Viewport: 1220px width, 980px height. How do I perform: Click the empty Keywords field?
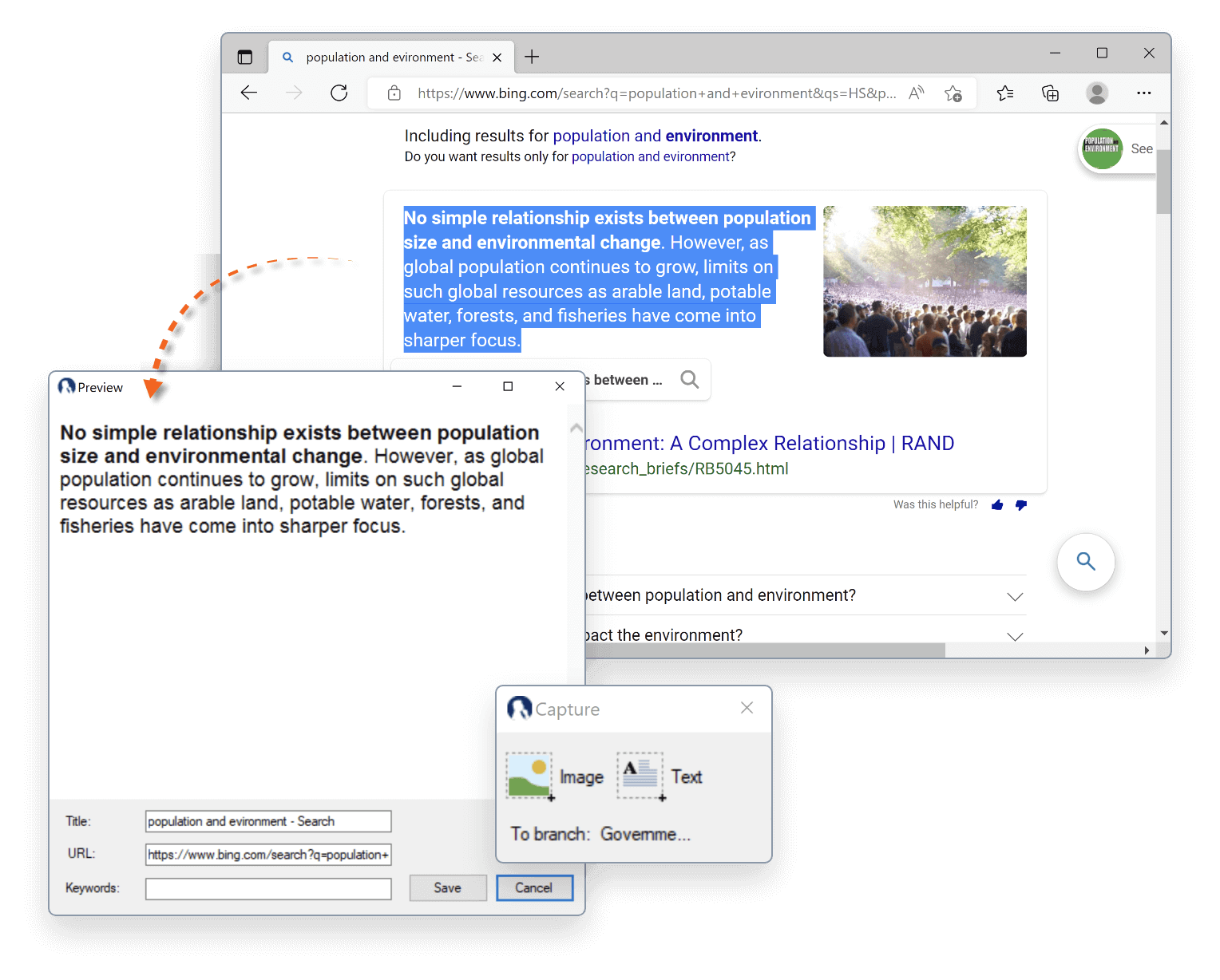268,888
